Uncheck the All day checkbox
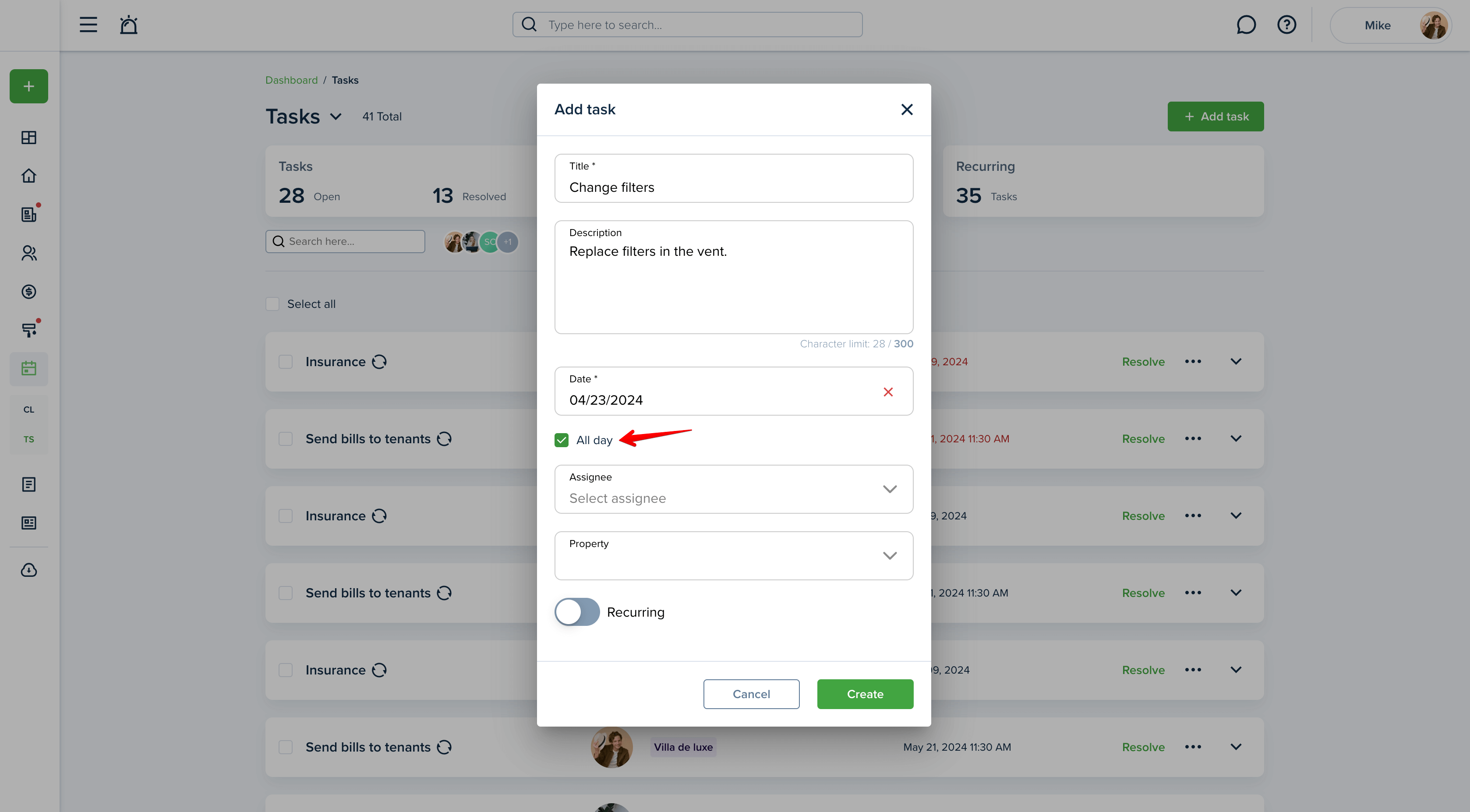Image resolution: width=1470 pixels, height=812 pixels. pyautogui.click(x=562, y=440)
